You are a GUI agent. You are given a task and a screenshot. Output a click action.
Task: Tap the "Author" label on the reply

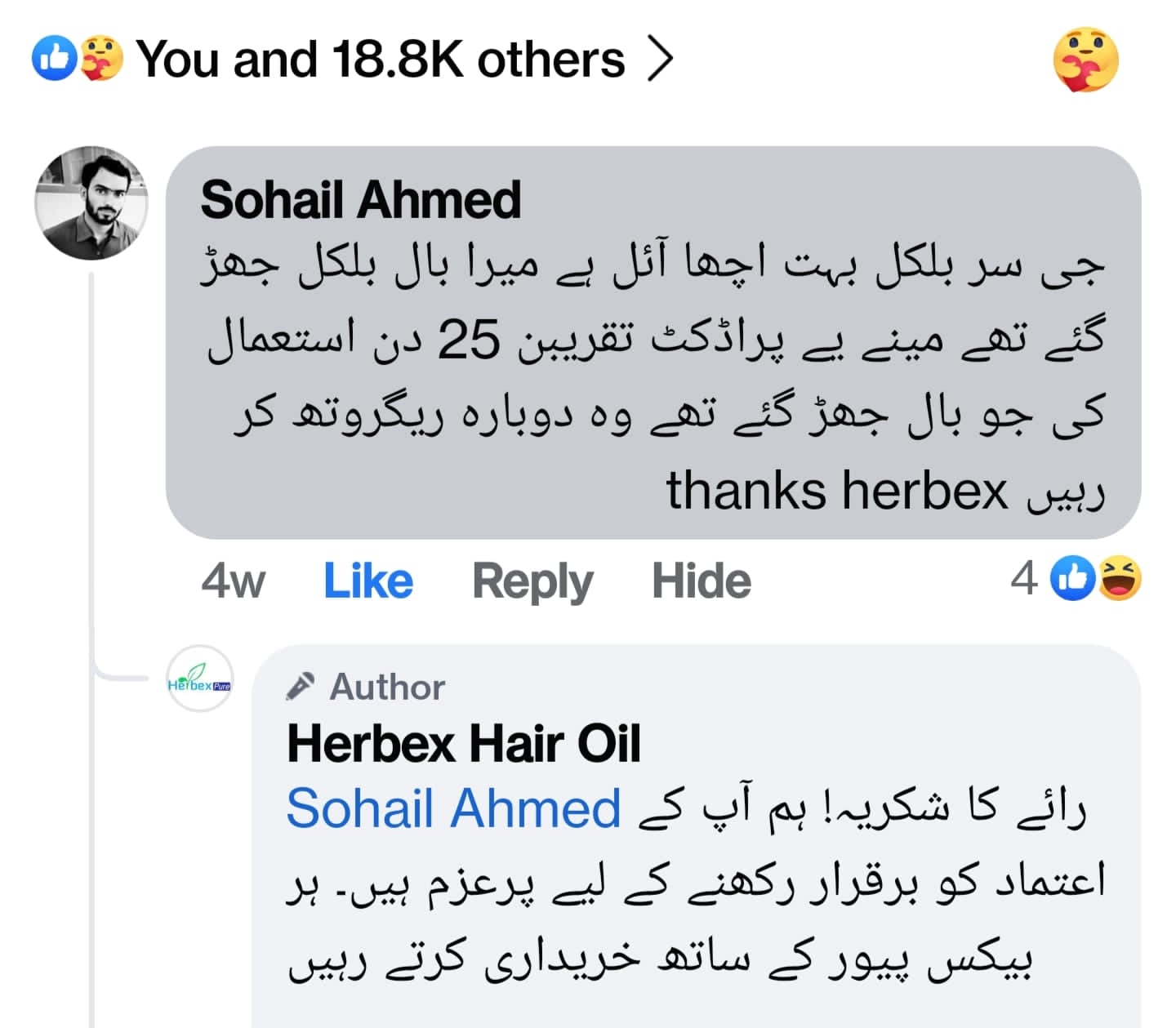(387, 688)
